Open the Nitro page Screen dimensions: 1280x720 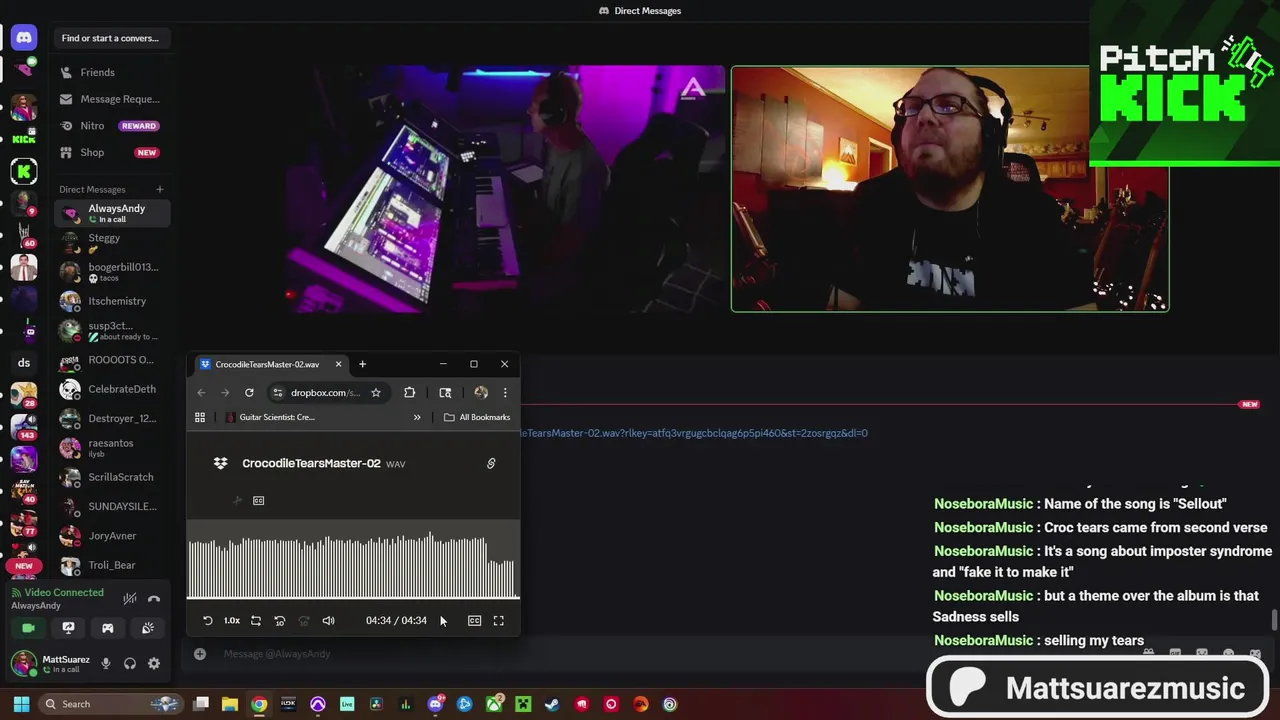coord(111,126)
